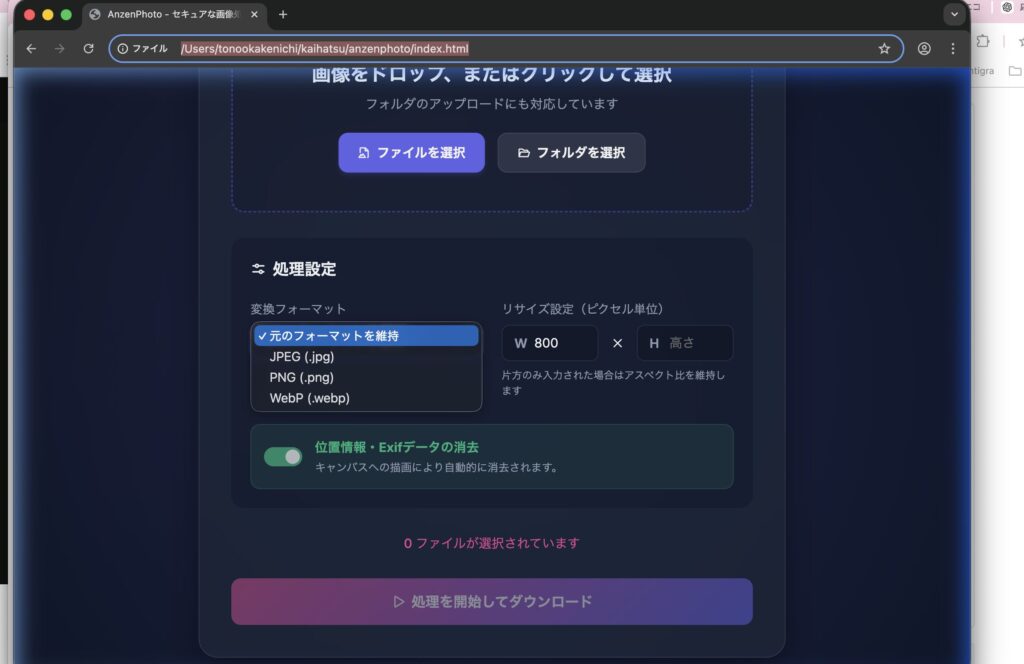Expand the tab search chevron button
Viewport: 1024px width, 664px height.
(x=954, y=14)
